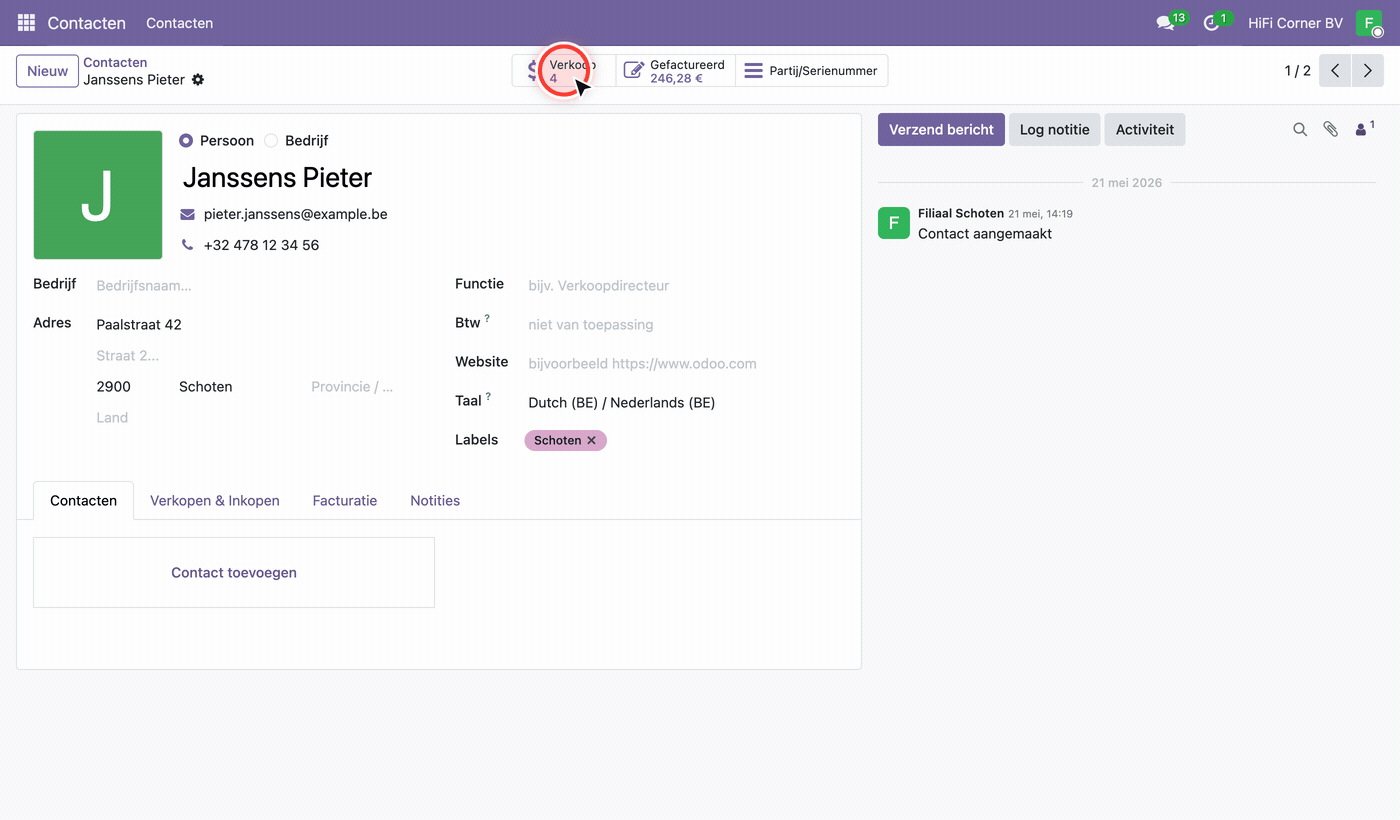Click the Btw help question mark
Image resolution: width=1400 pixels, height=820 pixels.
click(x=487, y=319)
